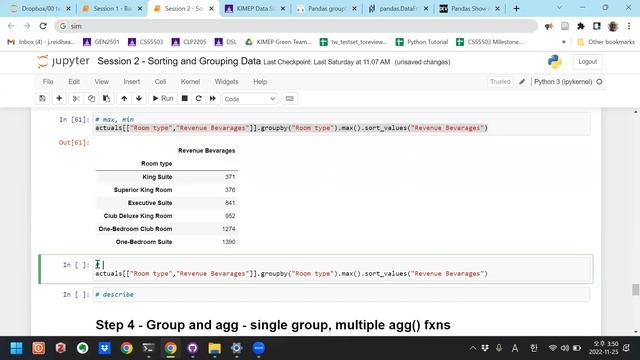Go back in browser history
The width and height of the screenshot is (640, 360).
pyautogui.click(x=11, y=26)
